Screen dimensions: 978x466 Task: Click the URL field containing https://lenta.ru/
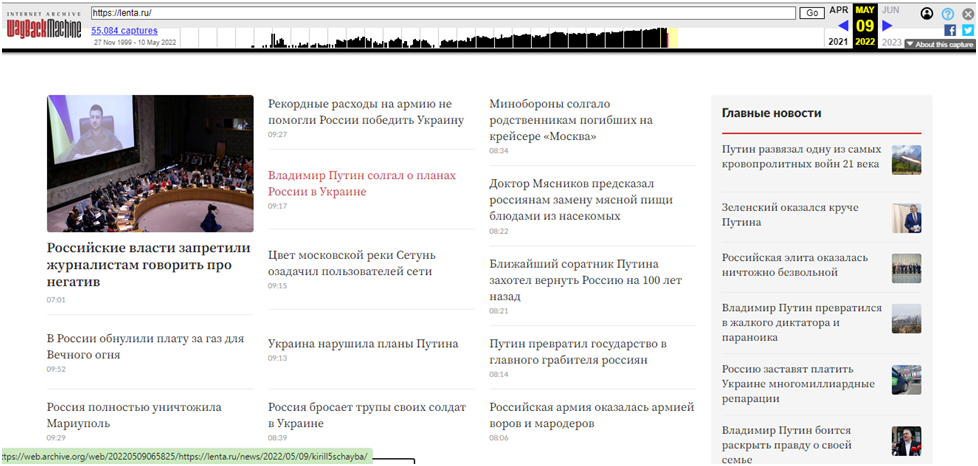point(444,13)
